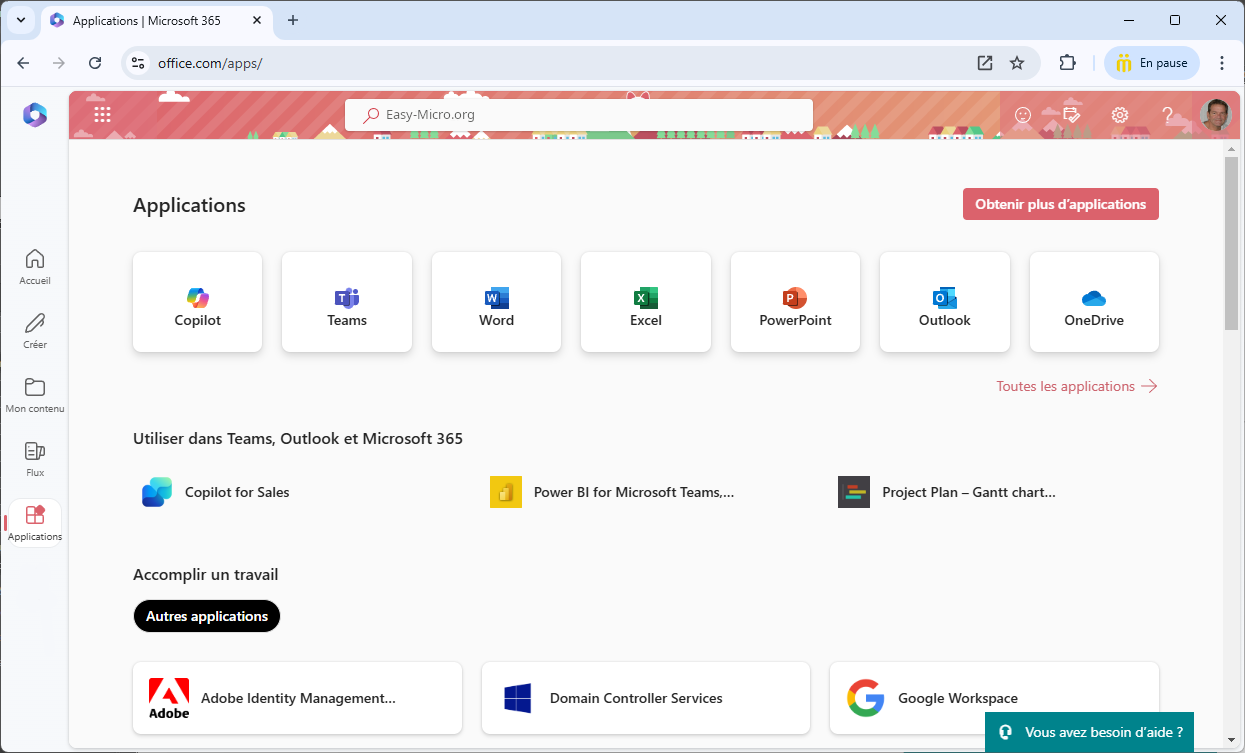View site information icon
This screenshot has width=1245, height=753.
(139, 63)
